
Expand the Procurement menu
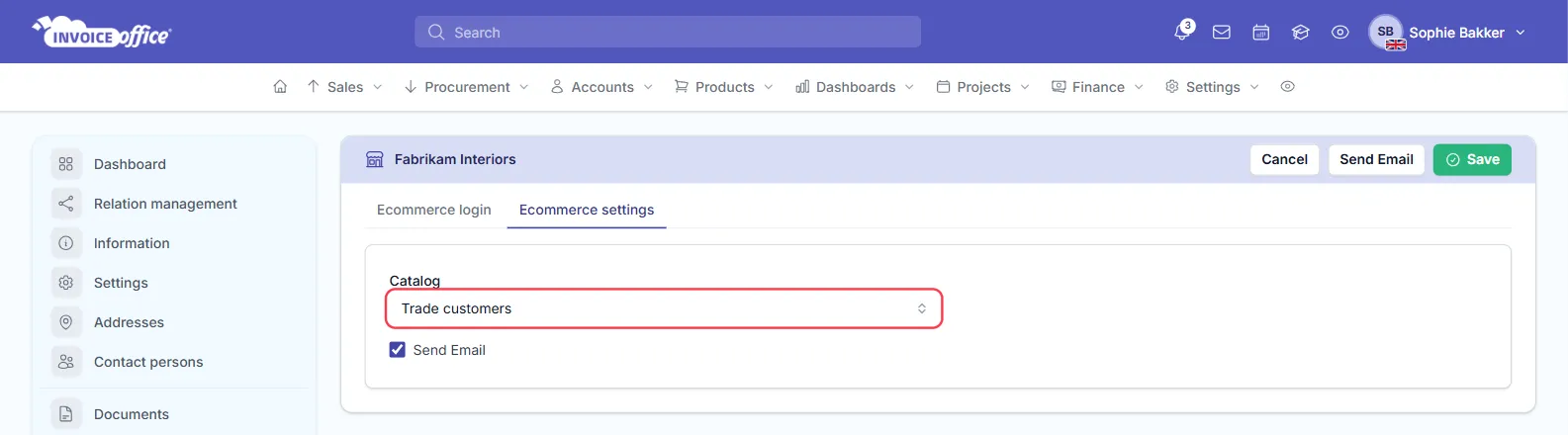[x=467, y=87]
